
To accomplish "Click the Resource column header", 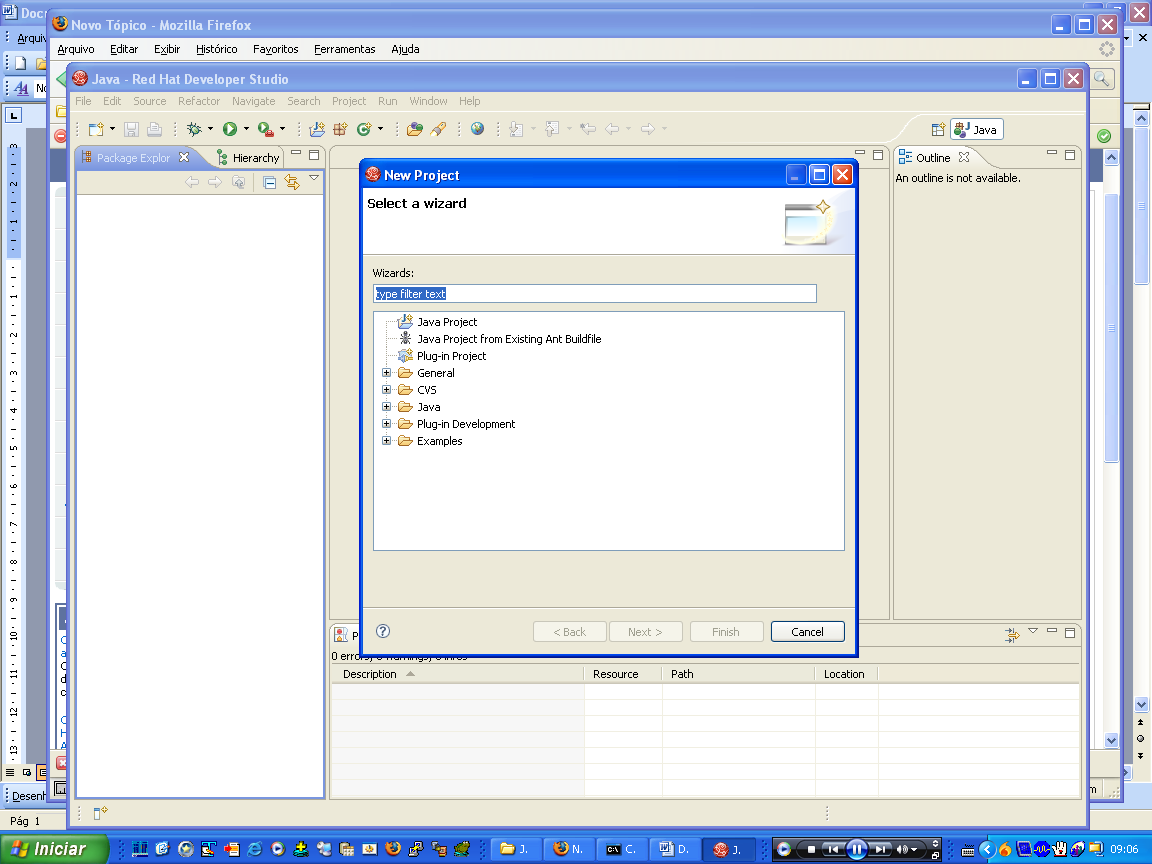I will (x=623, y=674).
